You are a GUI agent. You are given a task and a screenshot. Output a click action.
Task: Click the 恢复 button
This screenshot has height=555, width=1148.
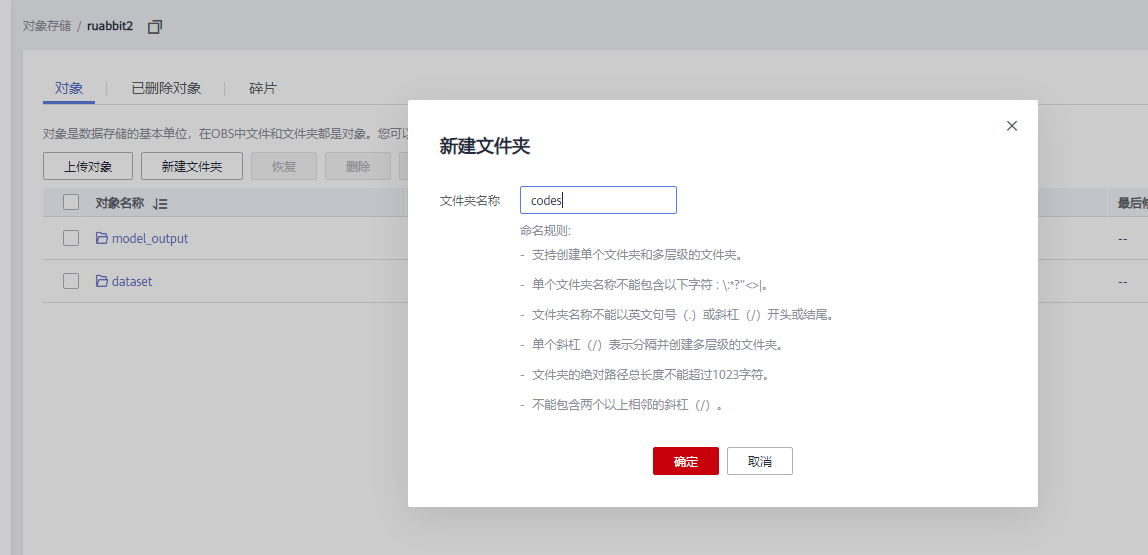284,166
